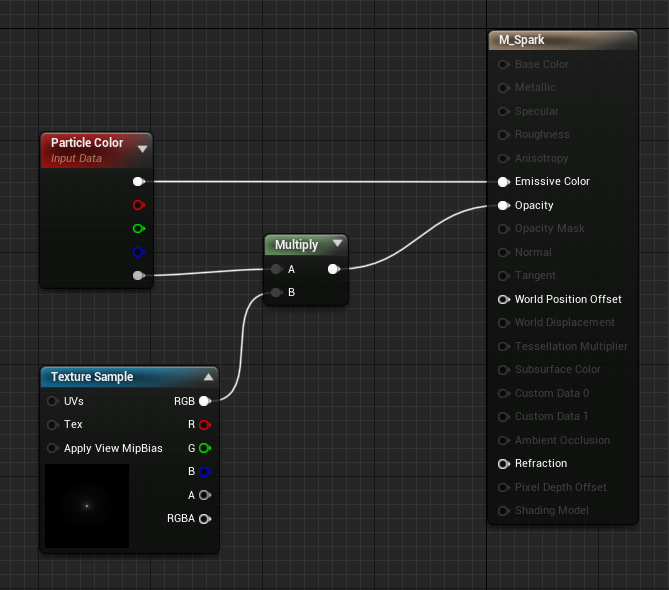Click Particle Color red channel output pin
Screen dimensions: 669x590
click(139, 205)
